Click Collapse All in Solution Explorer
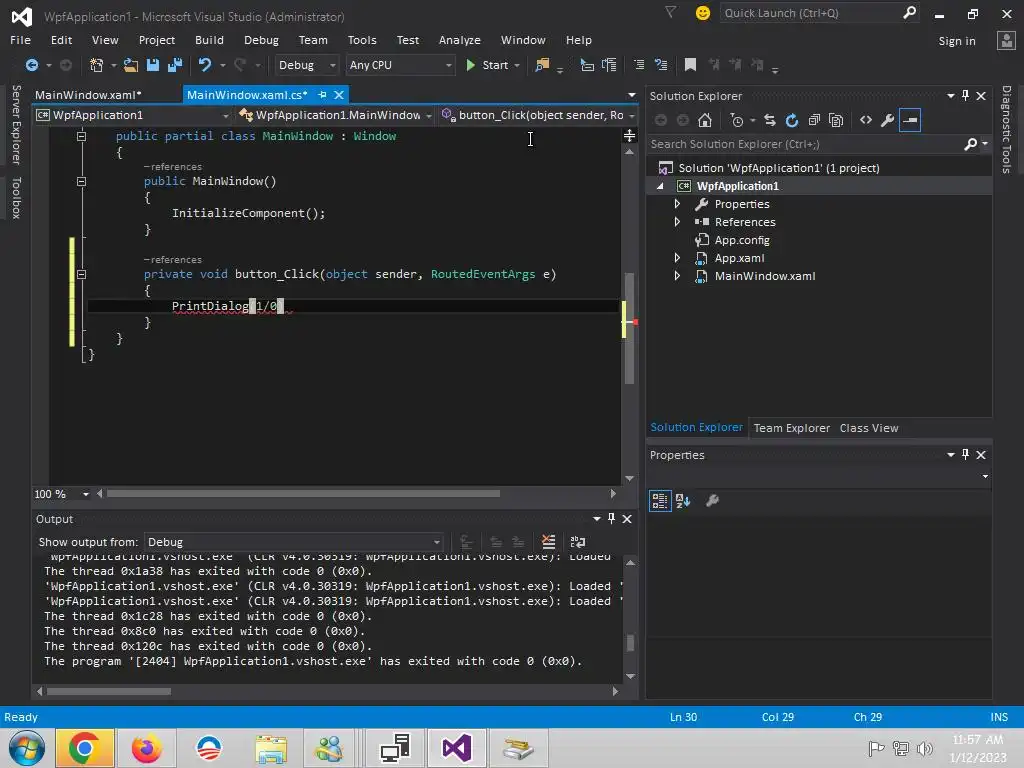 click(814, 120)
